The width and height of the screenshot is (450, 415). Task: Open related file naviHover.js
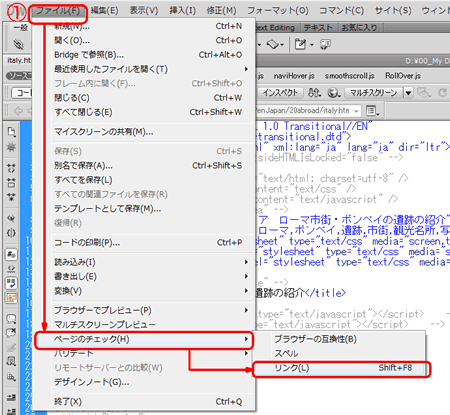coord(294,76)
